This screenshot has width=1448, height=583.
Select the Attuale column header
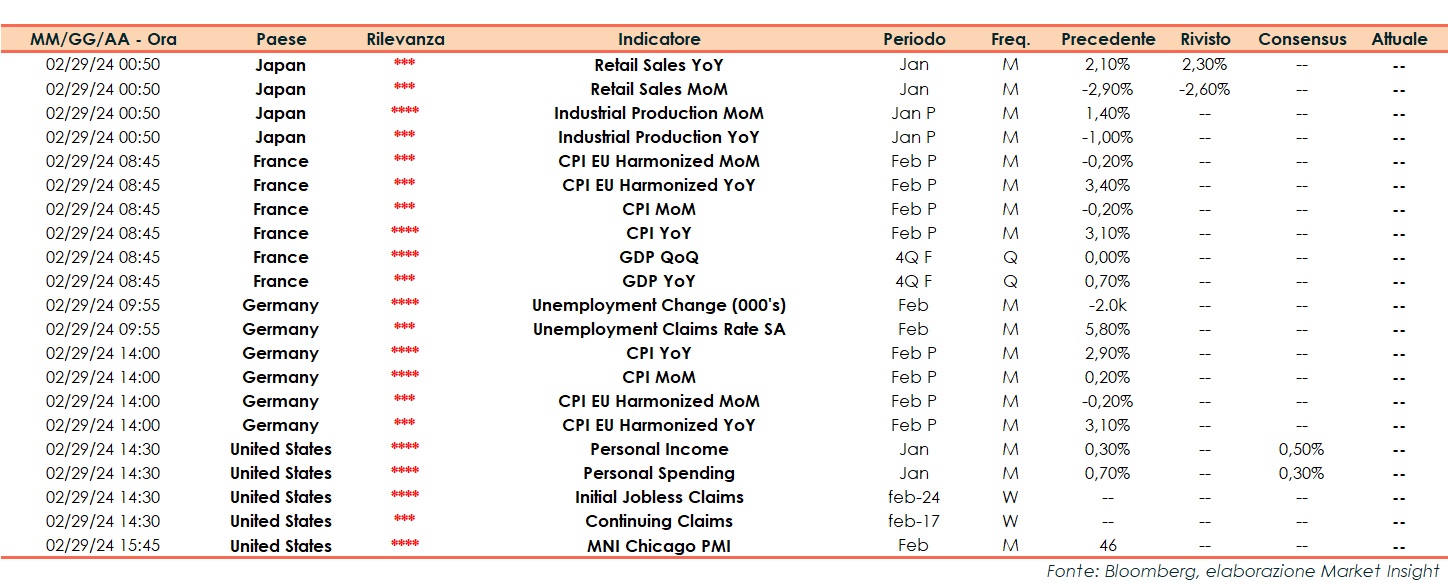pos(1399,40)
